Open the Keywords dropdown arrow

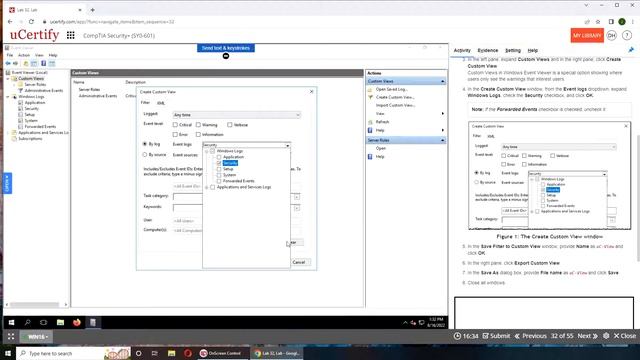coord(297,208)
